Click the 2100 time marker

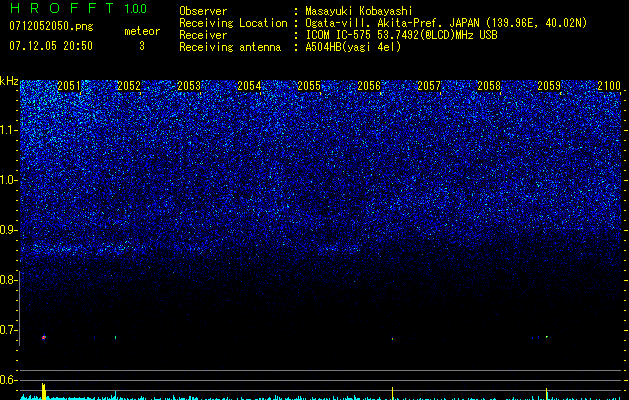tap(609, 86)
